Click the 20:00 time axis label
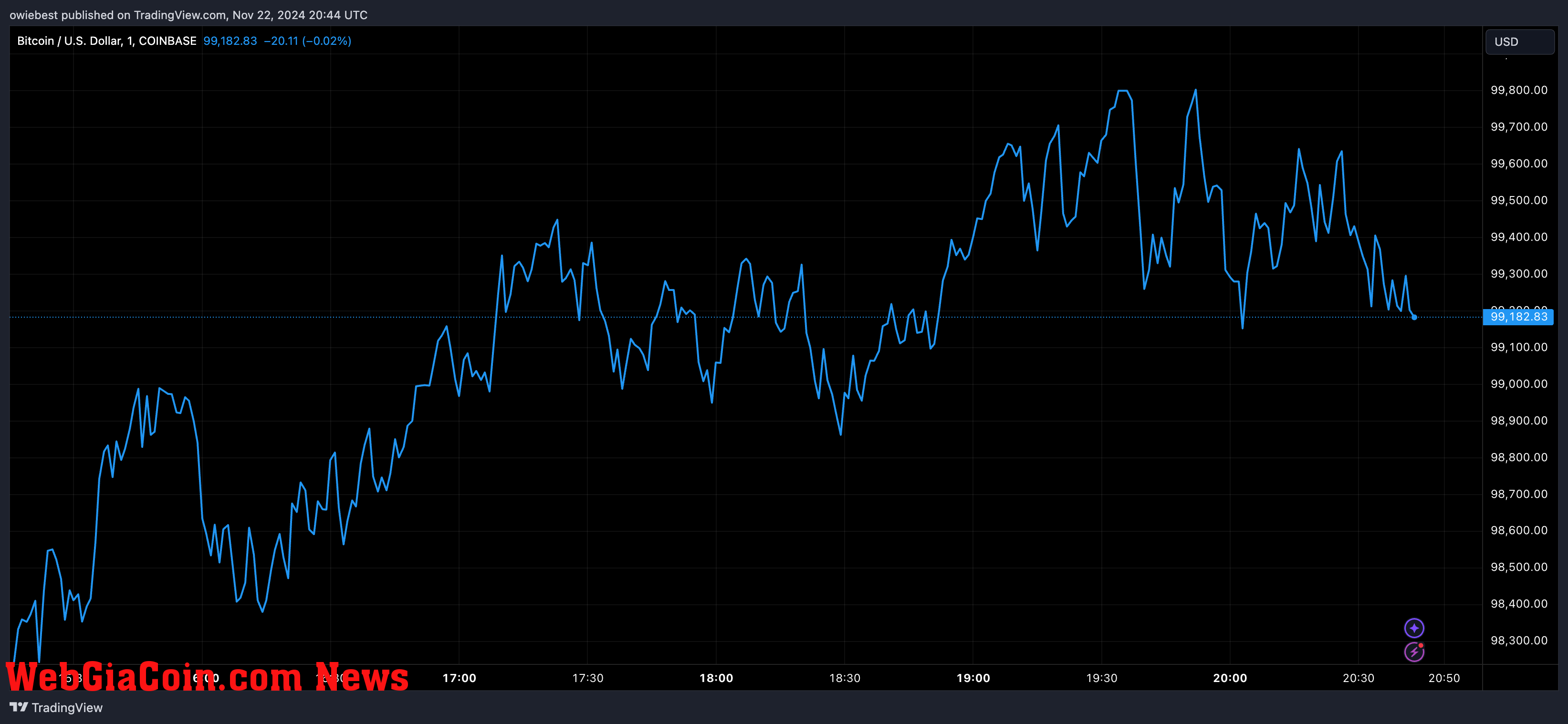 pos(1230,678)
